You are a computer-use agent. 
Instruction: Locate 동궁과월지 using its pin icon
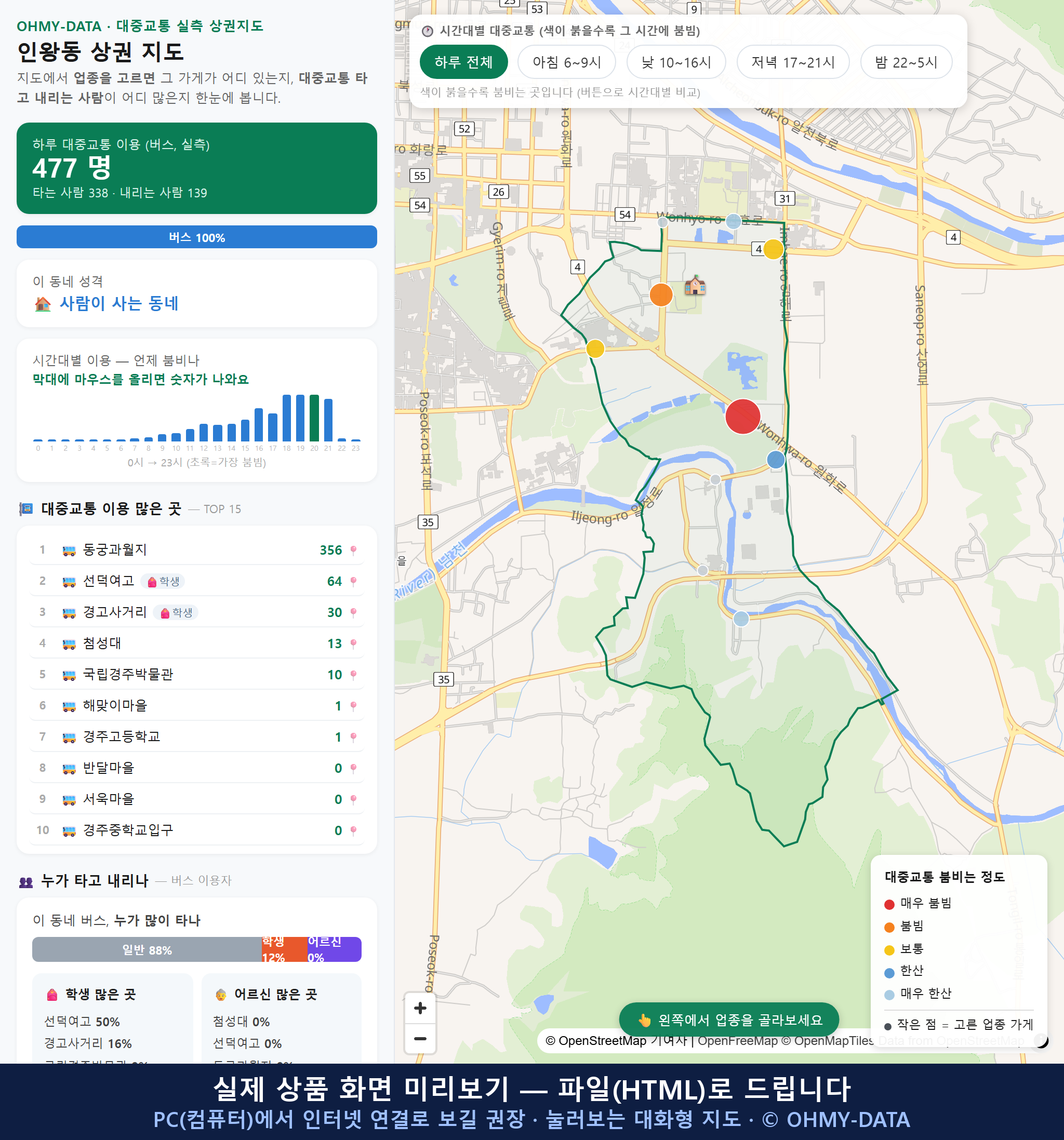pyautogui.click(x=353, y=551)
